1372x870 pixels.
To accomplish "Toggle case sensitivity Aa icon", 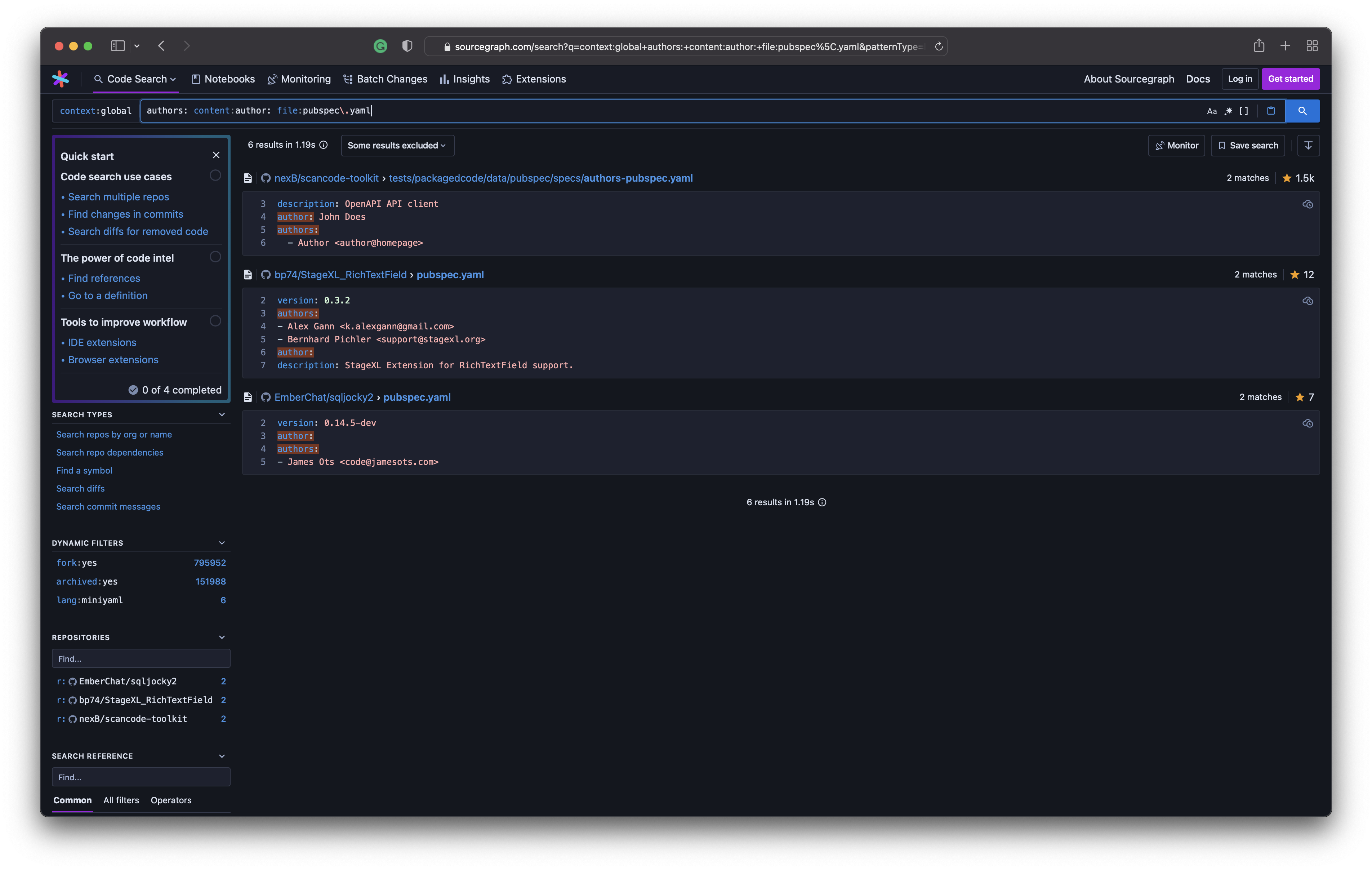I will coord(1211,111).
